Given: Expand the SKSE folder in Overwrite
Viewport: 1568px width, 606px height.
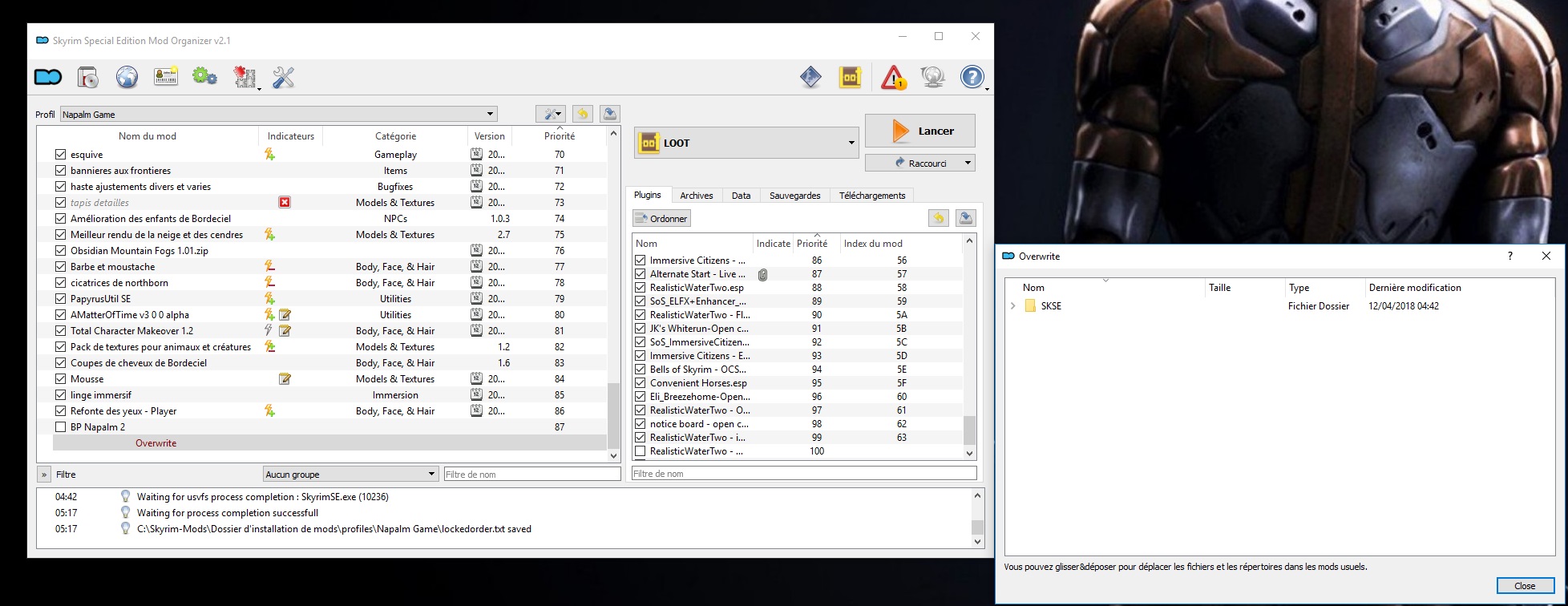Looking at the screenshot, I should click(x=1013, y=306).
